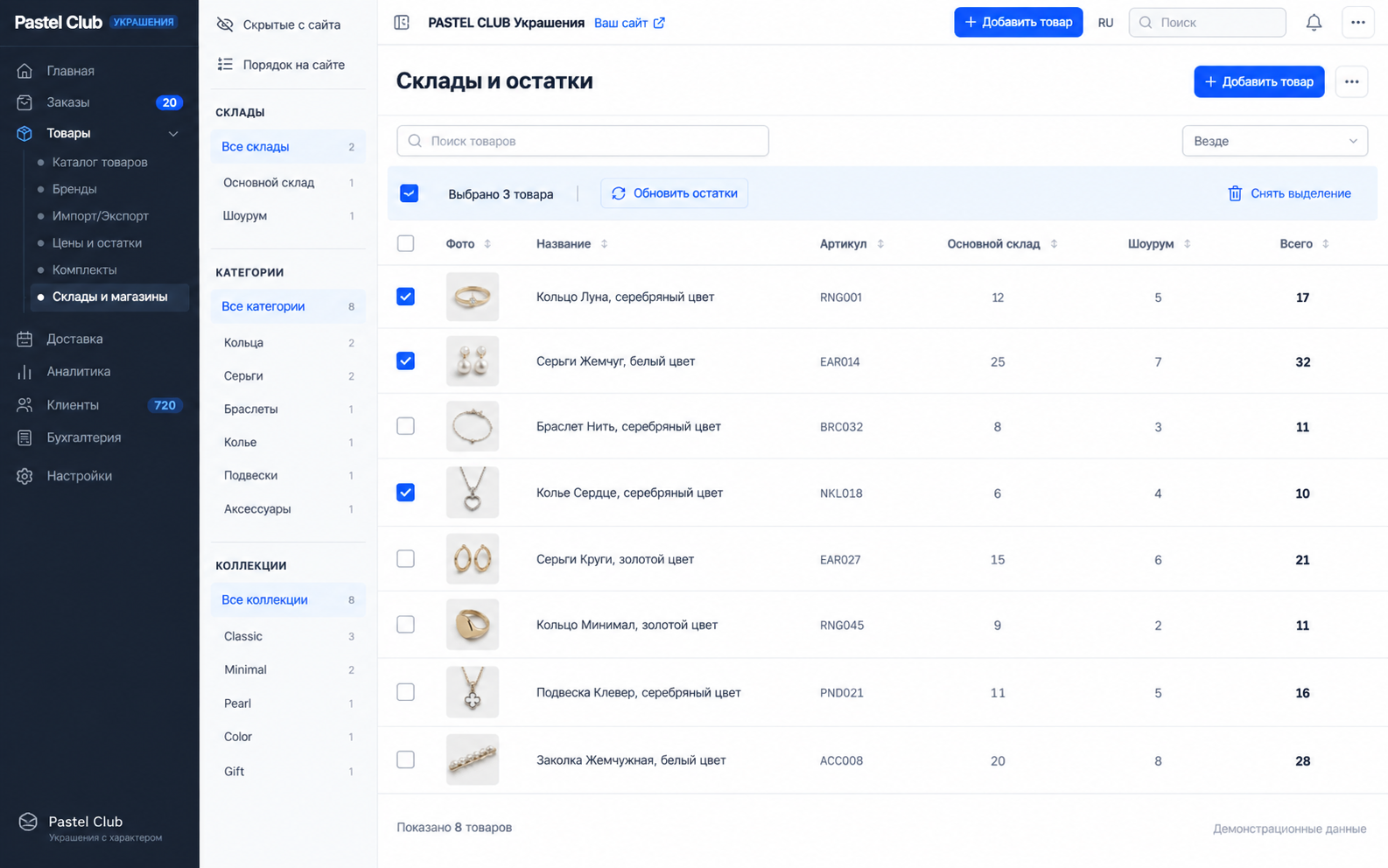Switch the interface language via RU
Viewport: 1388px width, 868px height.
[1105, 23]
